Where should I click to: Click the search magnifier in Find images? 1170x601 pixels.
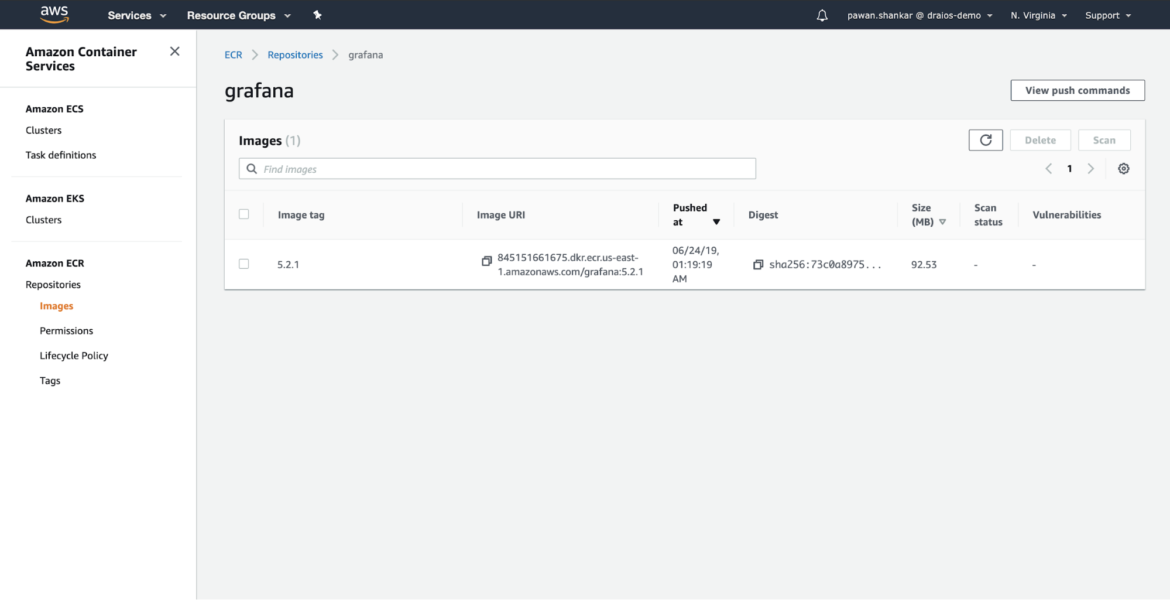[x=251, y=169]
